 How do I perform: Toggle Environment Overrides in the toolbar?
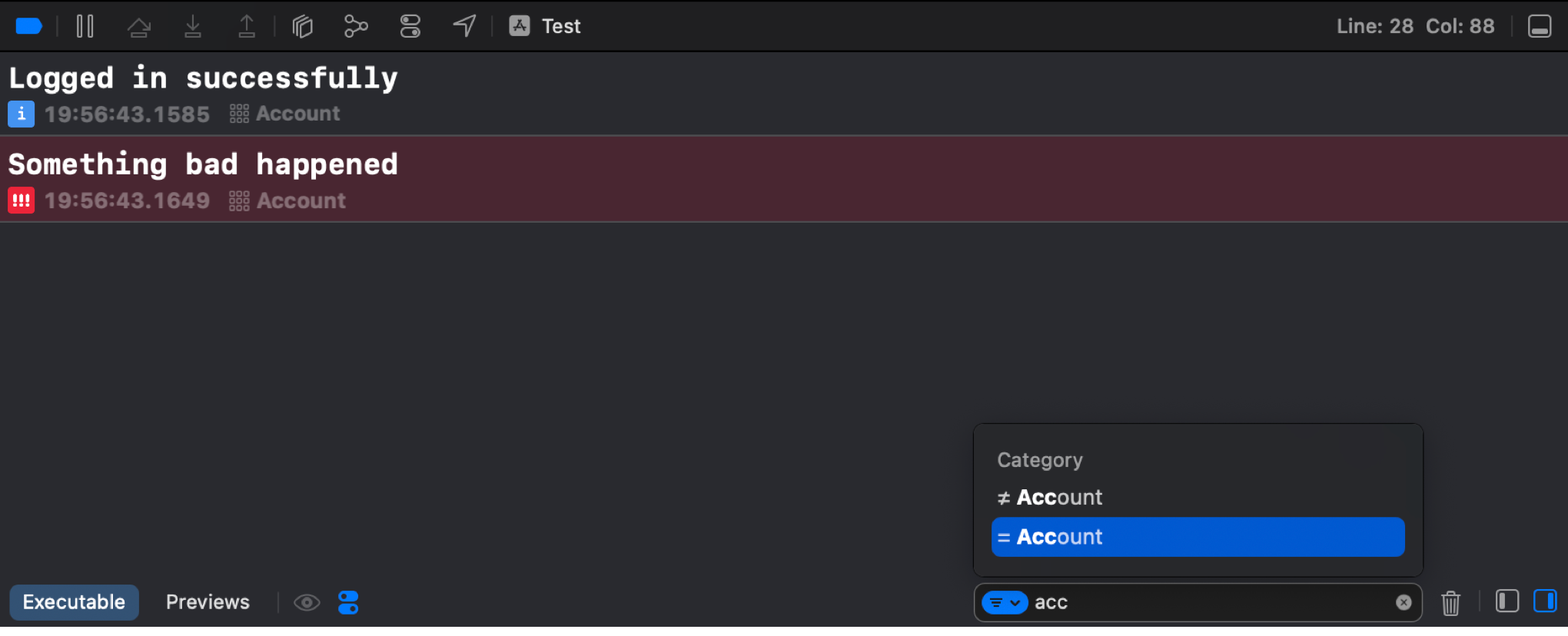[410, 25]
